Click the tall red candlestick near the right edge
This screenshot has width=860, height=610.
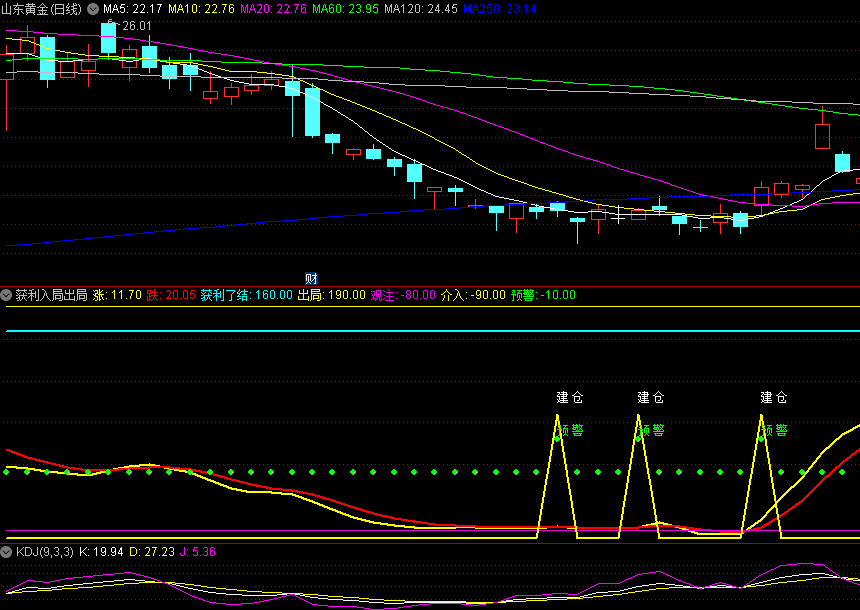[822, 137]
